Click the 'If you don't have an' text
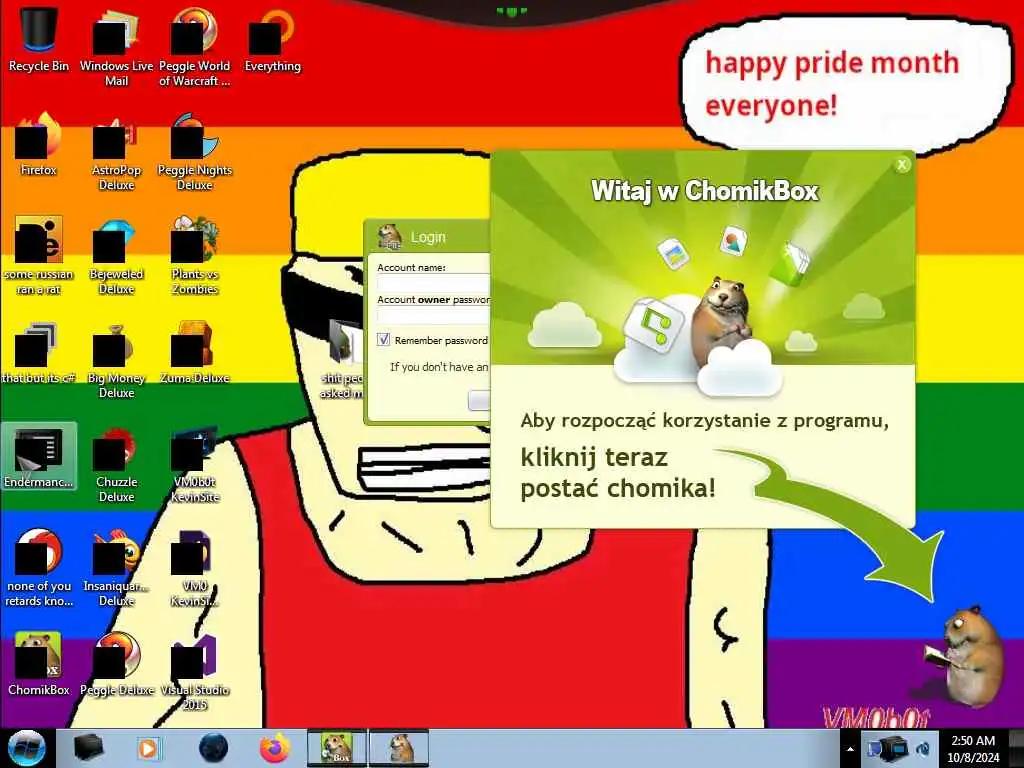1024x768 pixels. (439, 367)
